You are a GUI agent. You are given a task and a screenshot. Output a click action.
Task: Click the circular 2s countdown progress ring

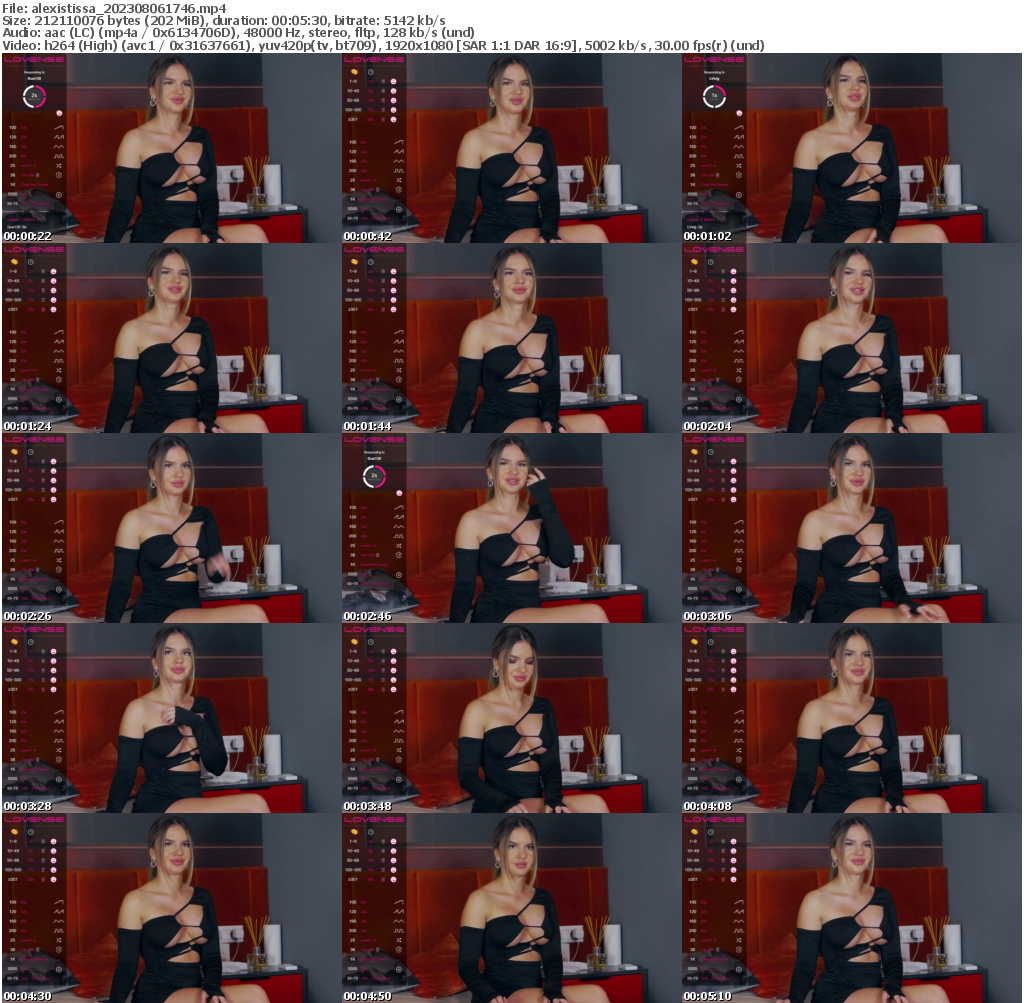pos(34,96)
